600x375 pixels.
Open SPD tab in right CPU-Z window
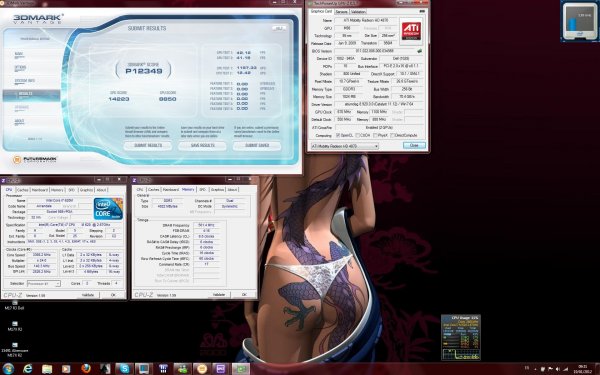[203, 189]
